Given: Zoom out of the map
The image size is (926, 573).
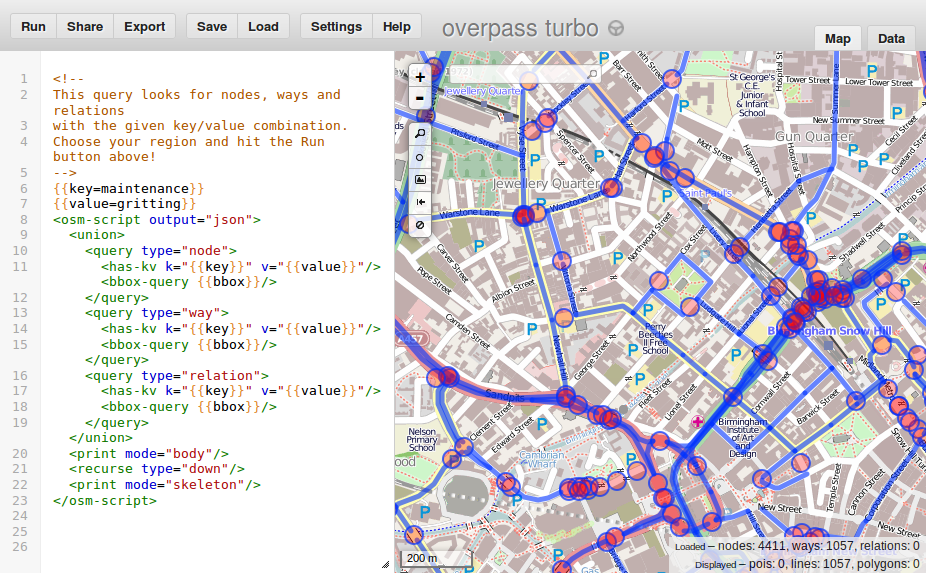Looking at the screenshot, I should pyautogui.click(x=420, y=98).
